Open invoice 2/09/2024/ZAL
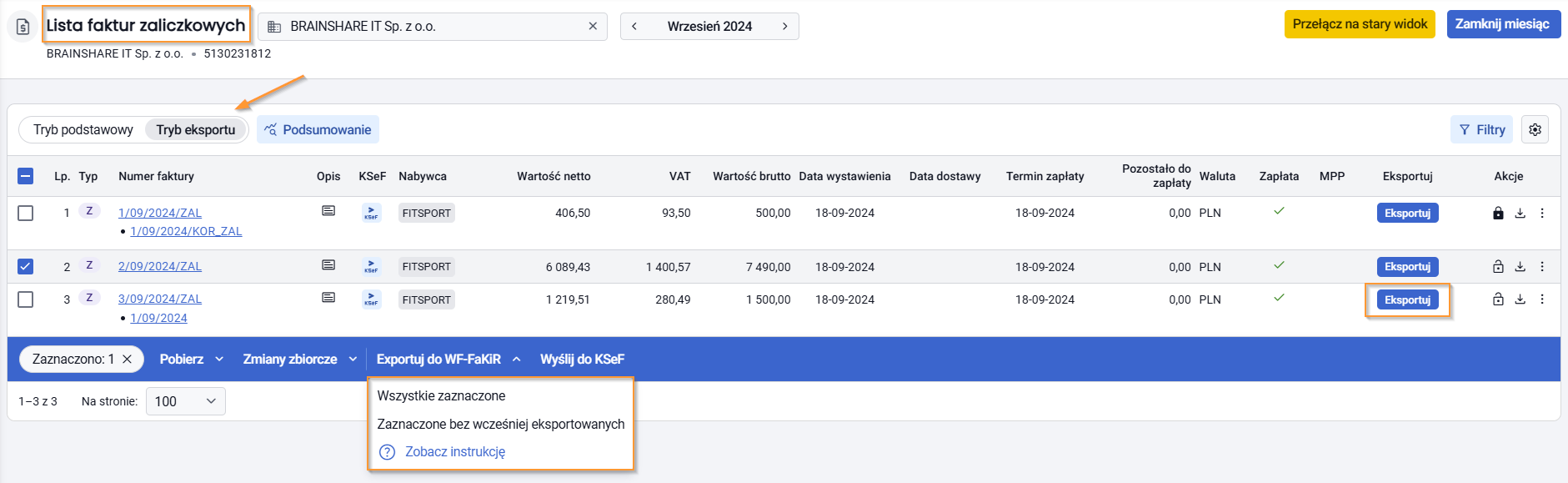The image size is (1568, 483). (x=160, y=266)
